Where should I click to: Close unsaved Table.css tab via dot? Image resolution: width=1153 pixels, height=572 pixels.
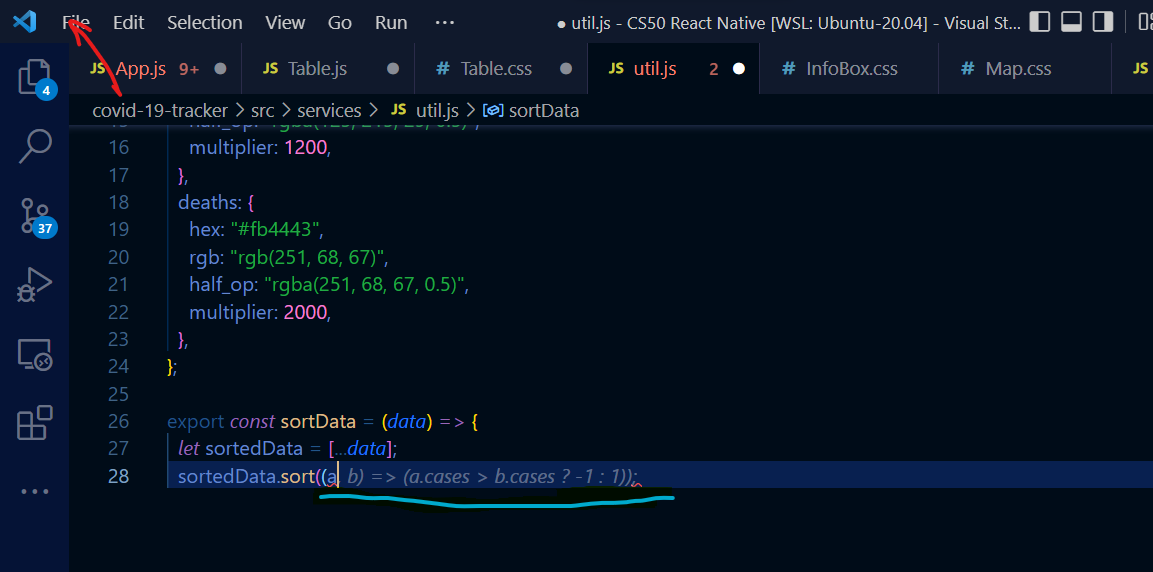click(x=566, y=69)
